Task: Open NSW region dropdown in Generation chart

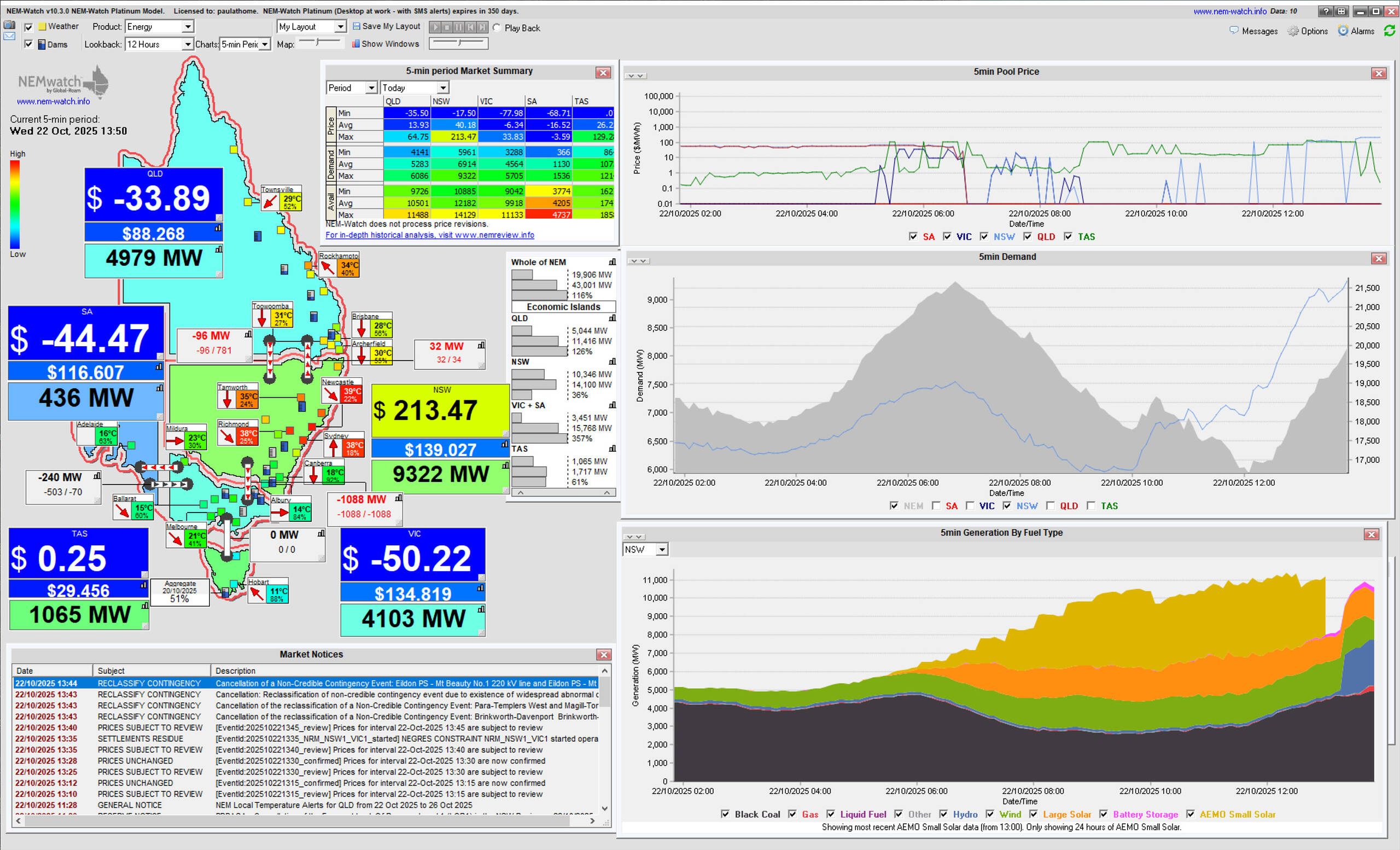Action: tap(661, 549)
